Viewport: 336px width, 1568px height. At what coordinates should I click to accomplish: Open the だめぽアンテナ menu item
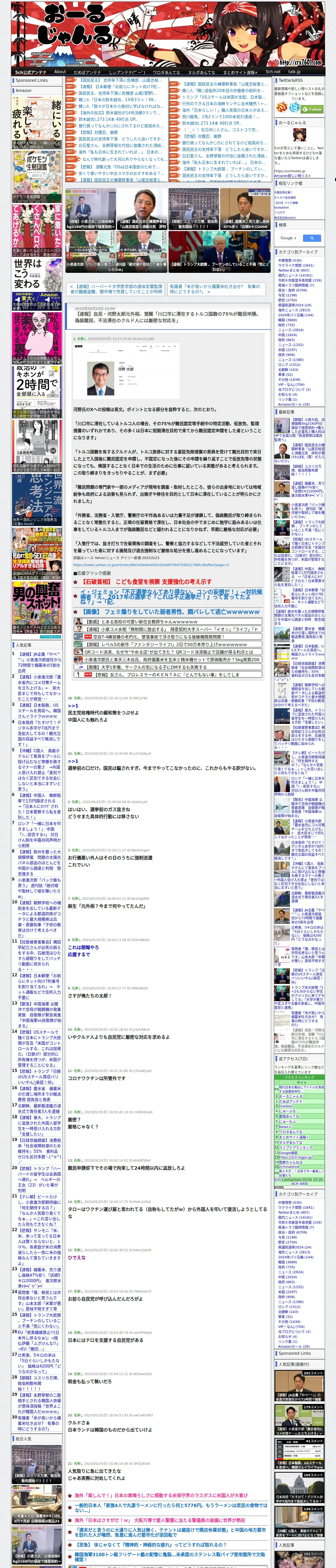click(x=87, y=72)
